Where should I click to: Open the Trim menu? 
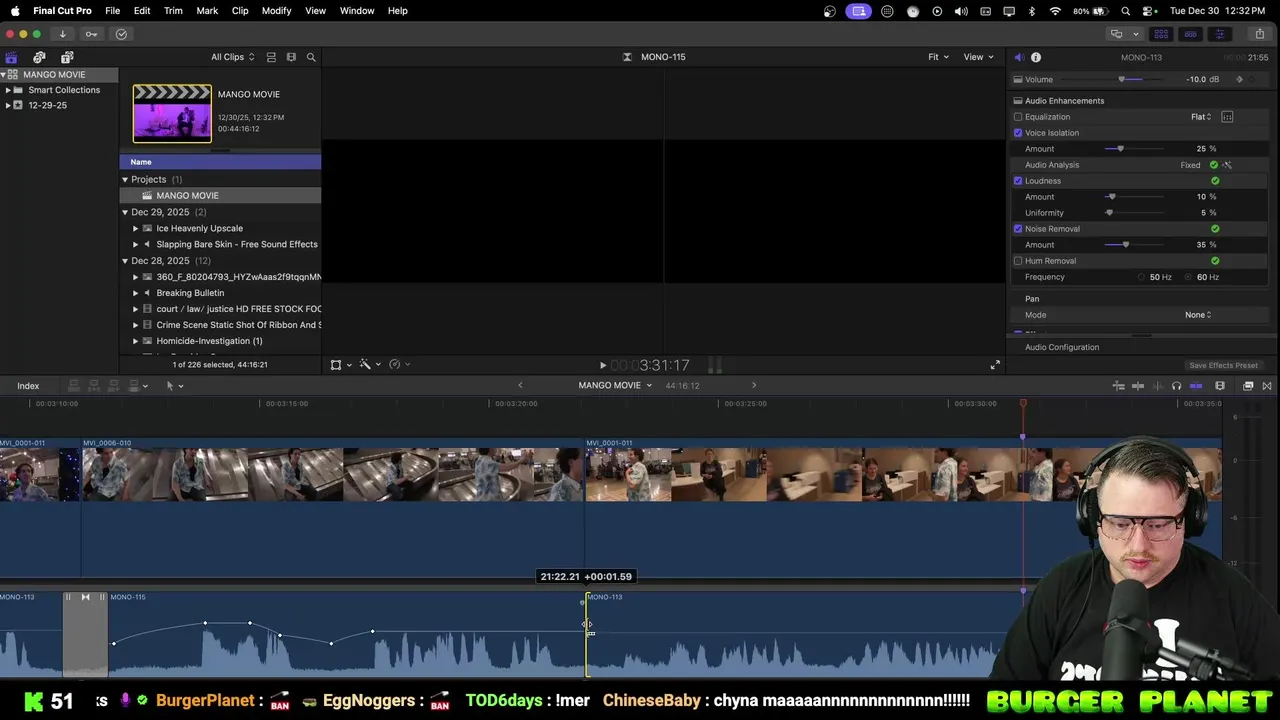[x=173, y=11]
